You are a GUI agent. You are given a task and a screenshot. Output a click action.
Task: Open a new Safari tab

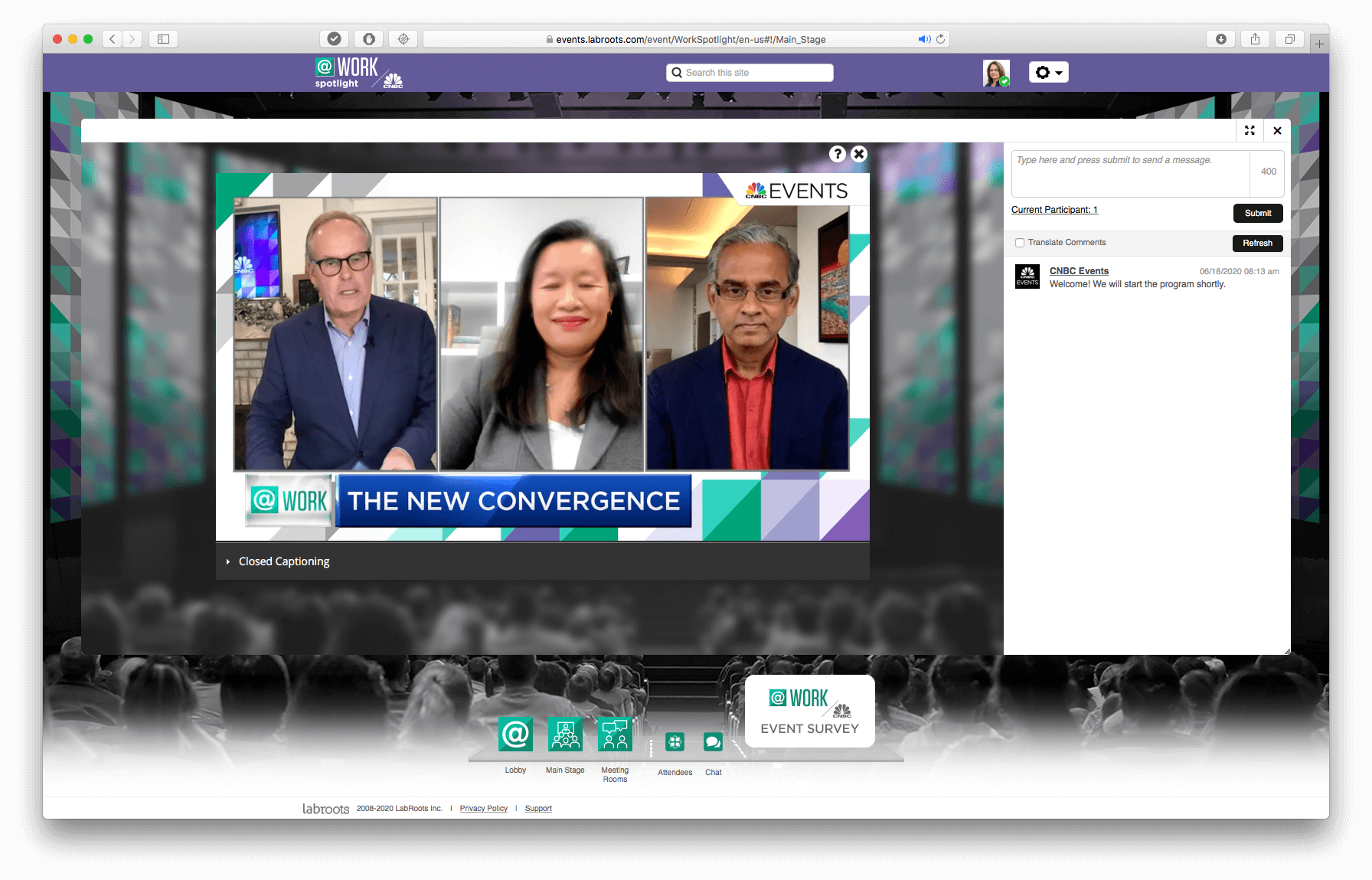1319,44
